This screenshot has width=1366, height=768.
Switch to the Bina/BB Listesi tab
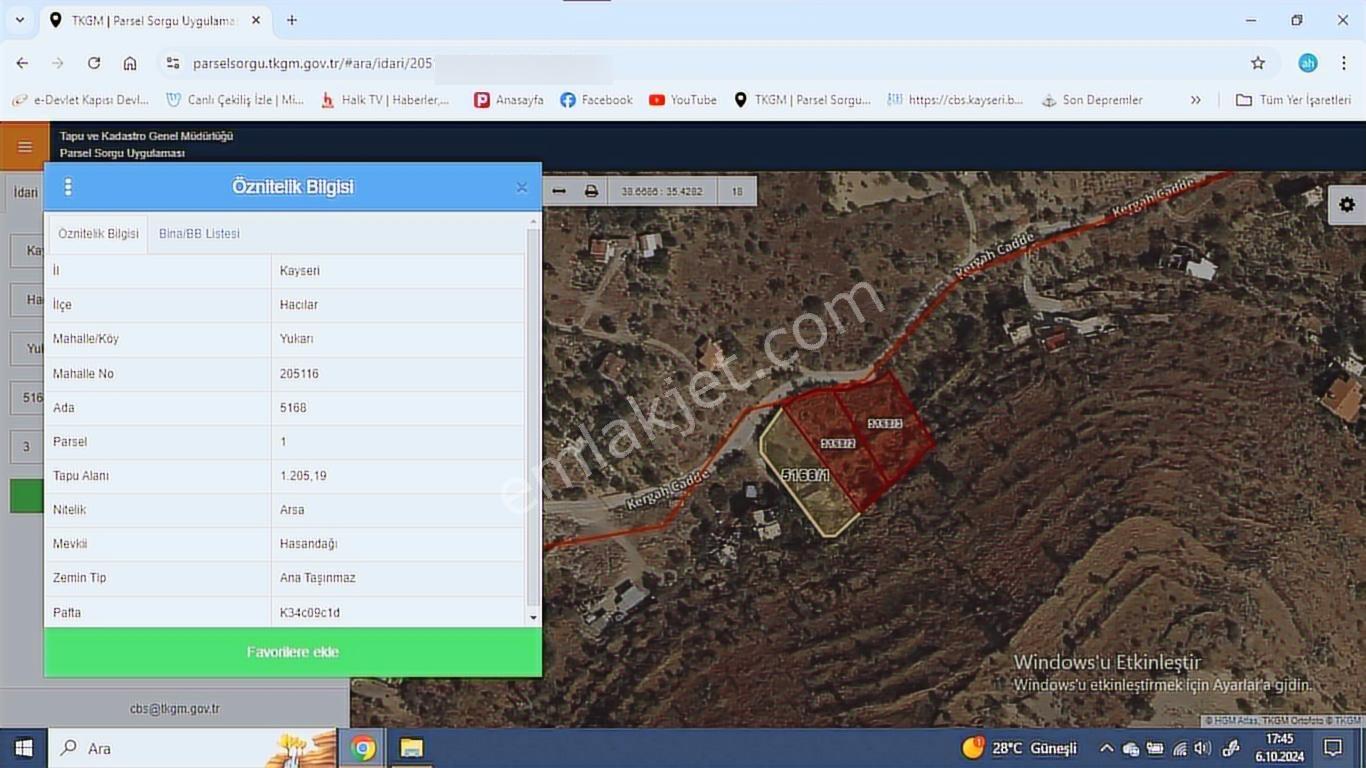pos(199,233)
